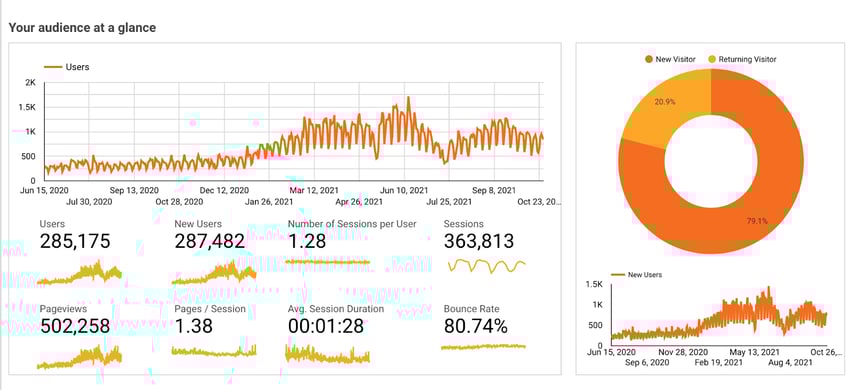Click the Bounce Rate value 80.74%

(x=475, y=326)
